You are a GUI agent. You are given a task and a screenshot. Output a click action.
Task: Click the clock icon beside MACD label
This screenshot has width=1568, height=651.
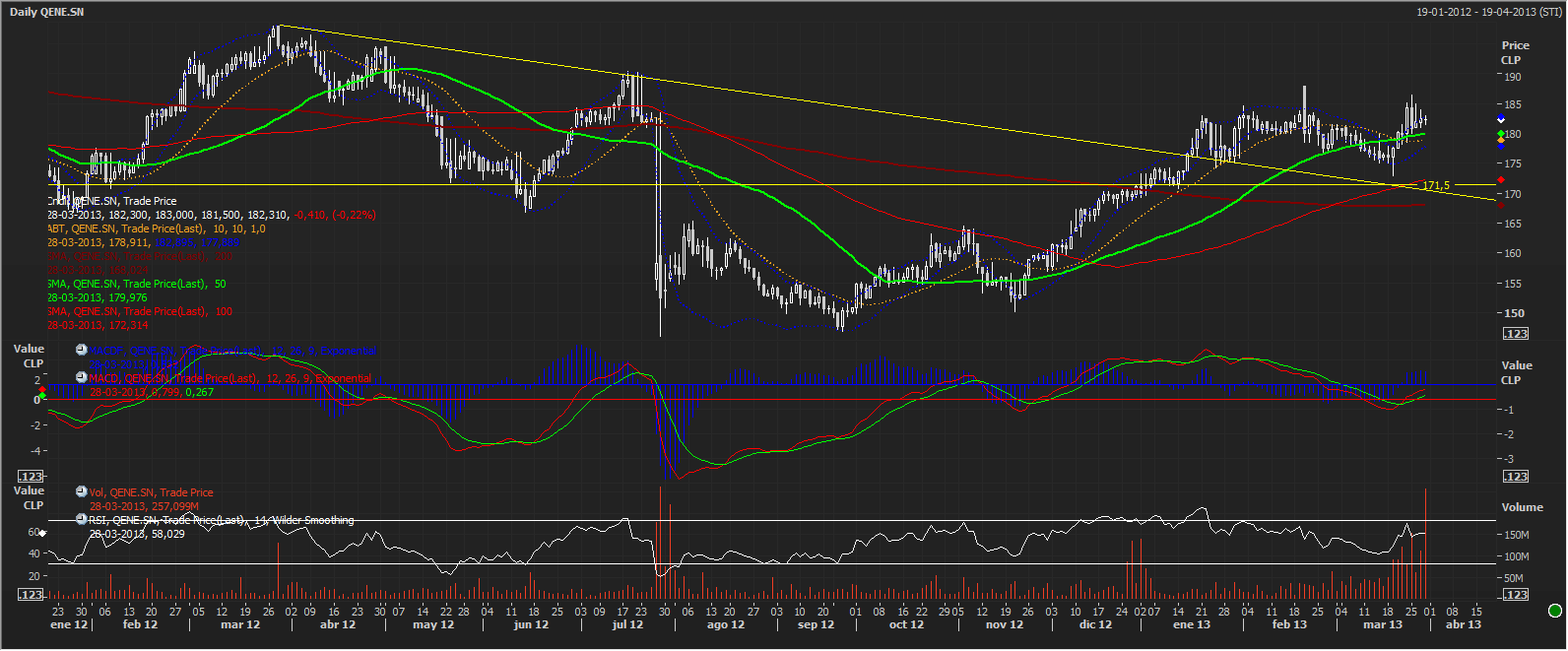[x=82, y=378]
